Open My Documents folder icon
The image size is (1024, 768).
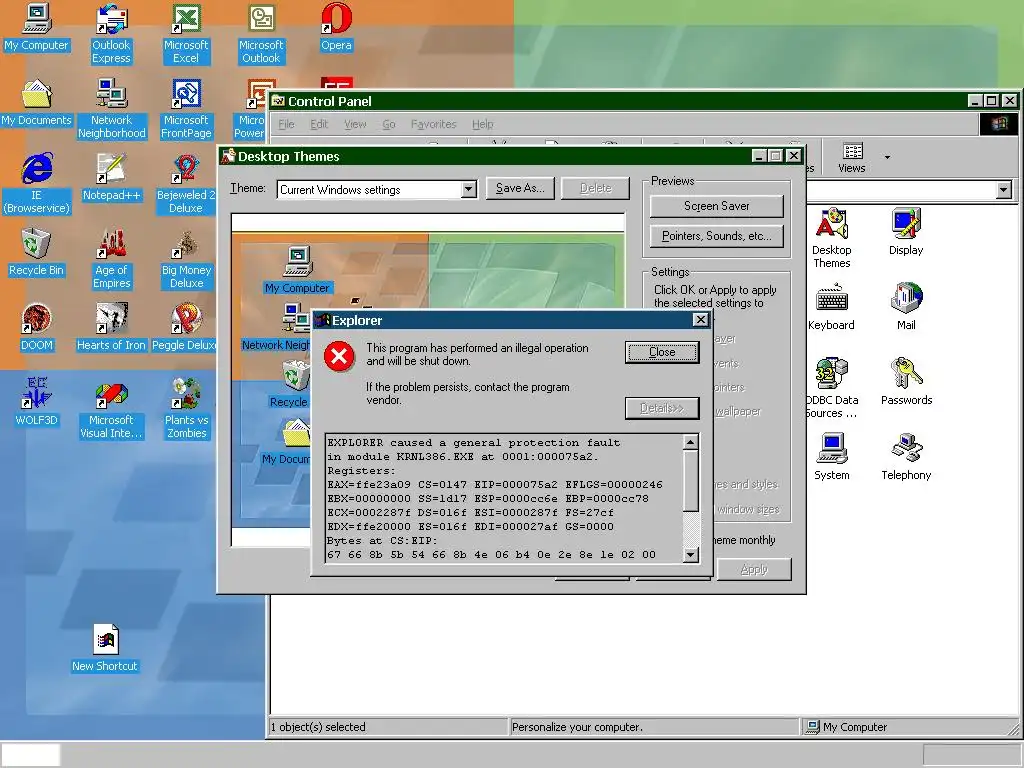pyautogui.click(x=37, y=103)
